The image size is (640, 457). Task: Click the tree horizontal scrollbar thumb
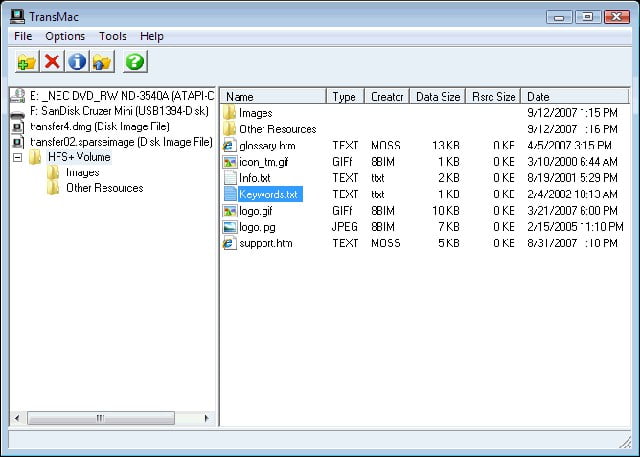[101, 418]
